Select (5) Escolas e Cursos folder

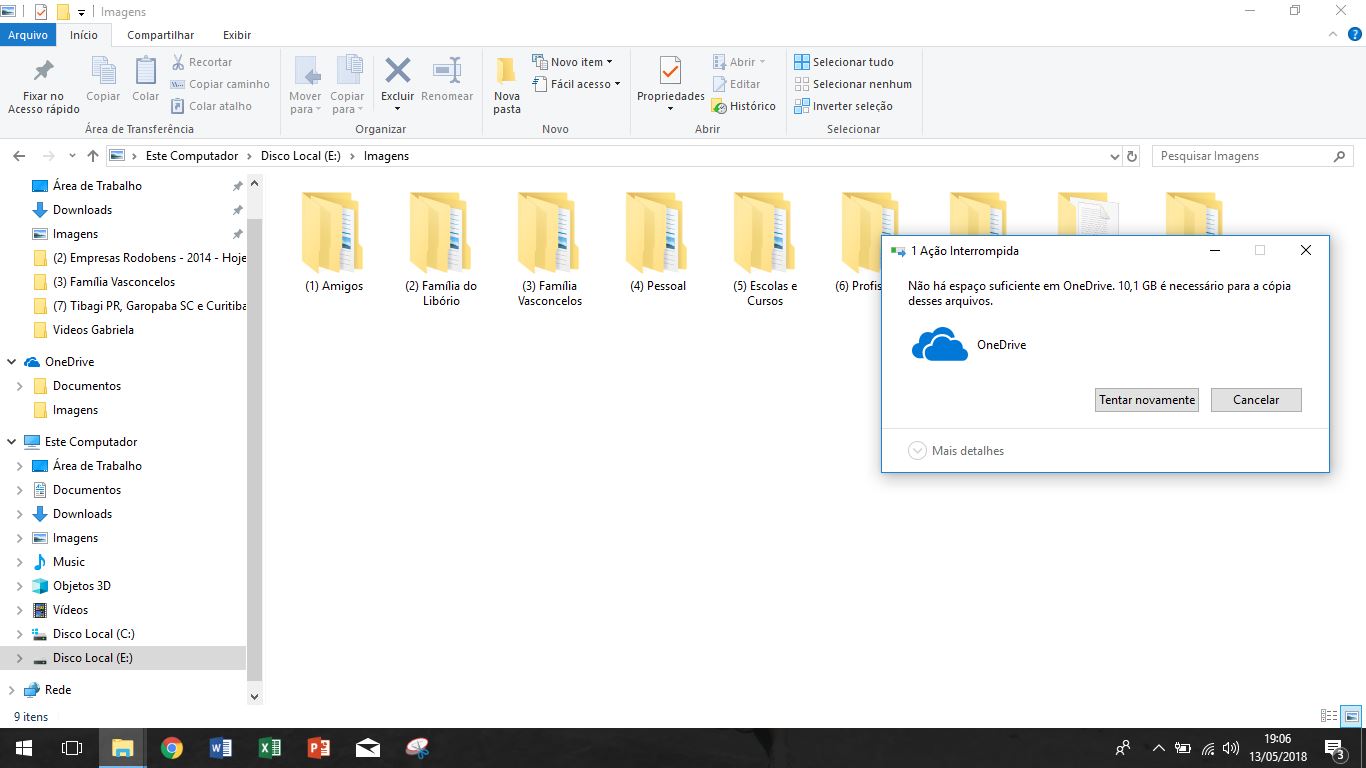tap(766, 250)
